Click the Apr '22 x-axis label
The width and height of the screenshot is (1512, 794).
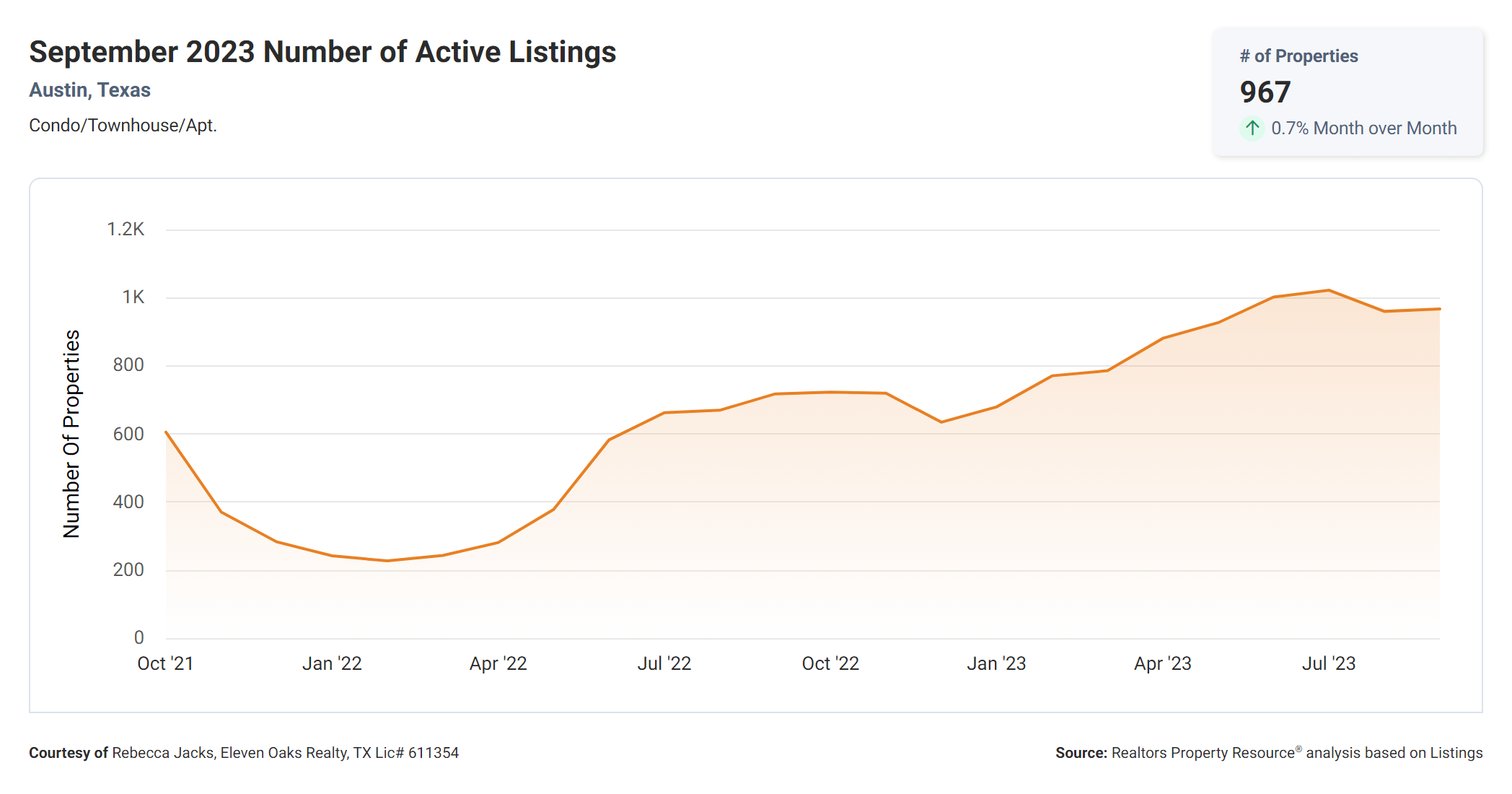(x=498, y=663)
